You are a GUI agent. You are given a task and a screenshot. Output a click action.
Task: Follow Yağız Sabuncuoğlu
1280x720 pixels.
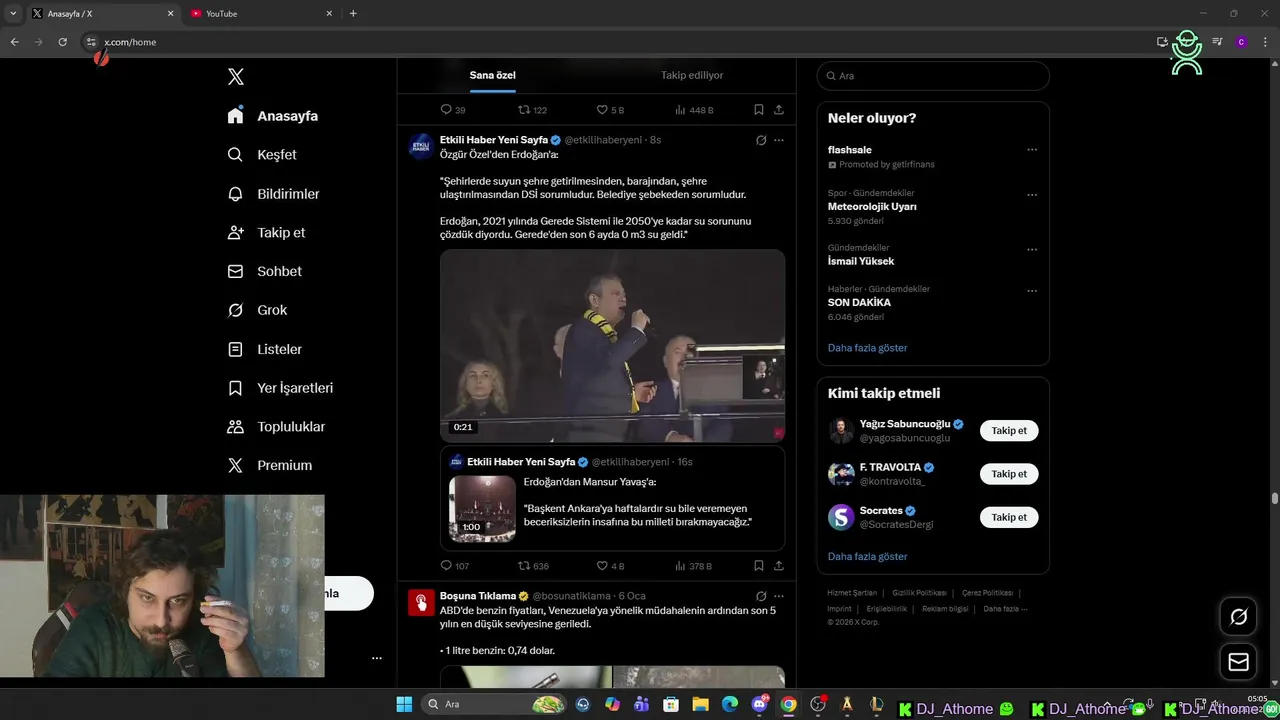coord(1009,431)
